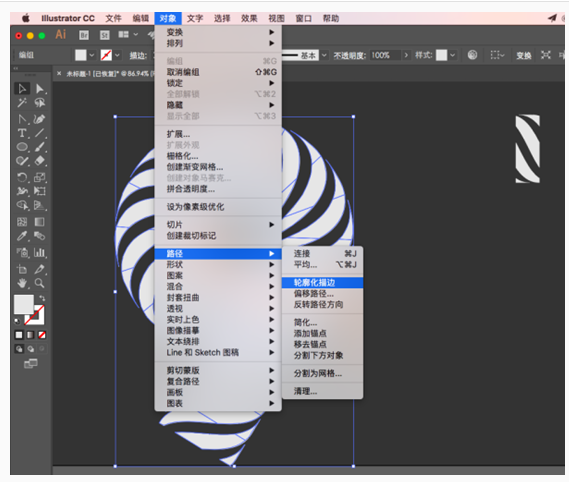Select the Direct Selection tool
This screenshot has width=569, height=482.
[x=40, y=89]
